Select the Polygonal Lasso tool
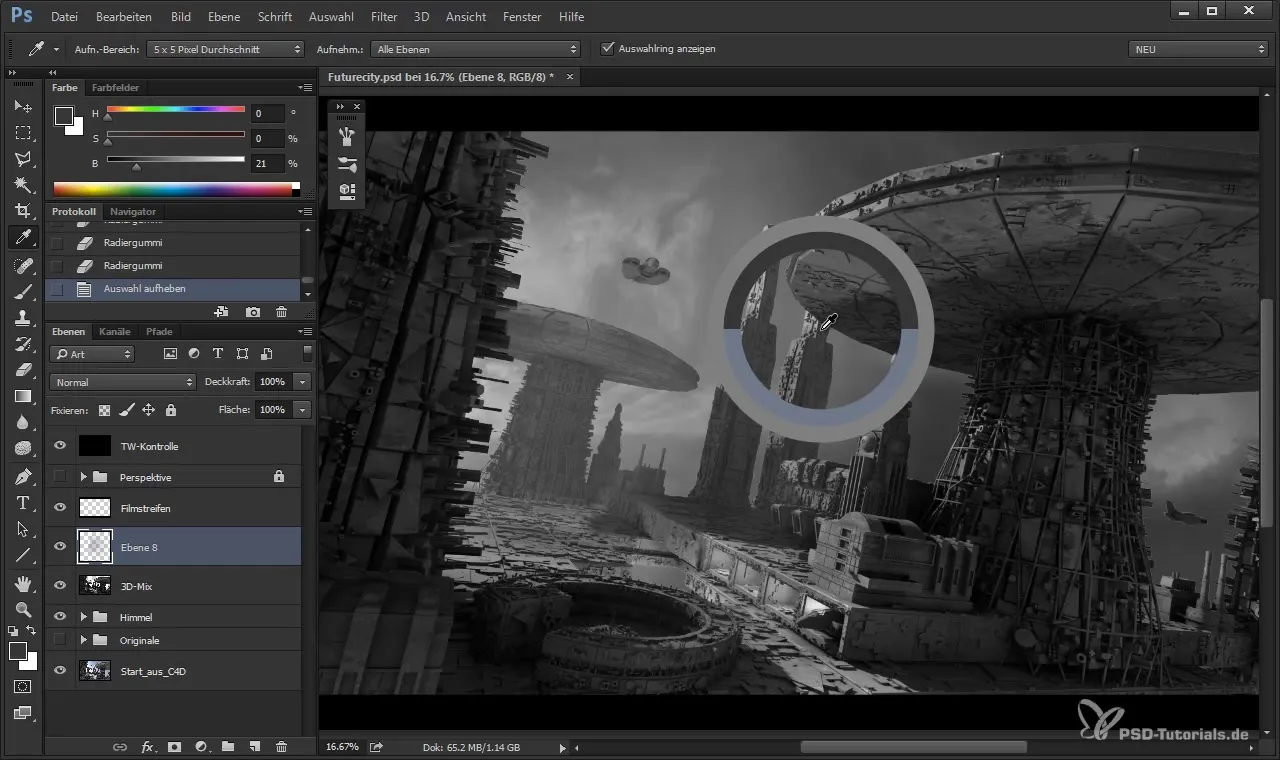This screenshot has width=1280, height=760. coord(23,158)
